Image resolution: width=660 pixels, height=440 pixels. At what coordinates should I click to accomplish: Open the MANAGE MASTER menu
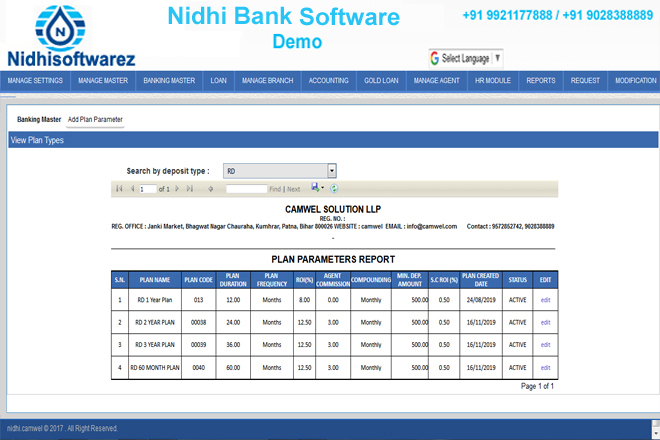tap(103, 81)
